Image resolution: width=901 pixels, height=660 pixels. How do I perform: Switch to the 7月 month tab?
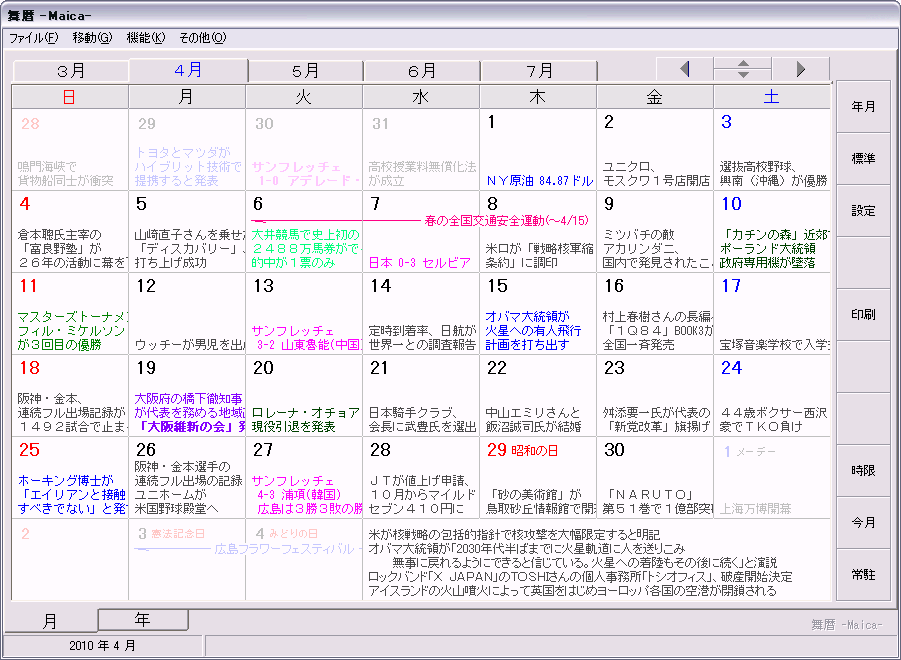pyautogui.click(x=540, y=71)
